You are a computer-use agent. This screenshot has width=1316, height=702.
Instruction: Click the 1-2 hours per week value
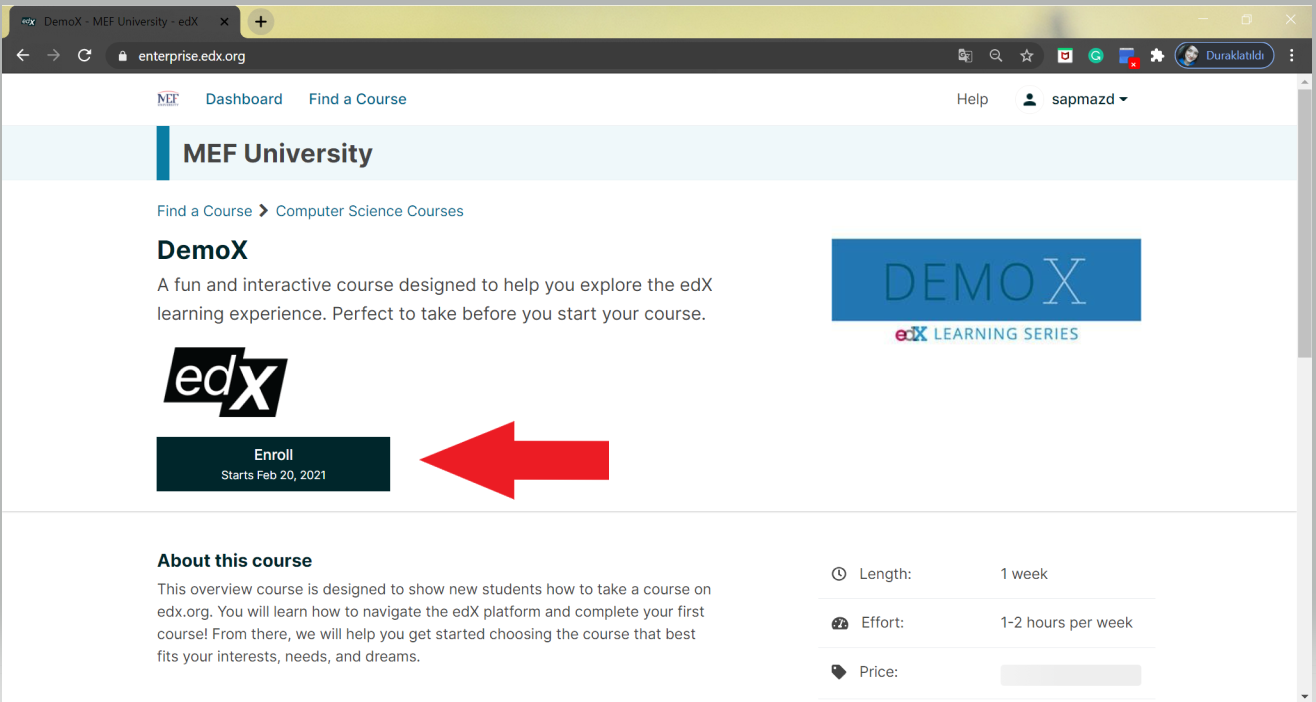(x=1066, y=622)
